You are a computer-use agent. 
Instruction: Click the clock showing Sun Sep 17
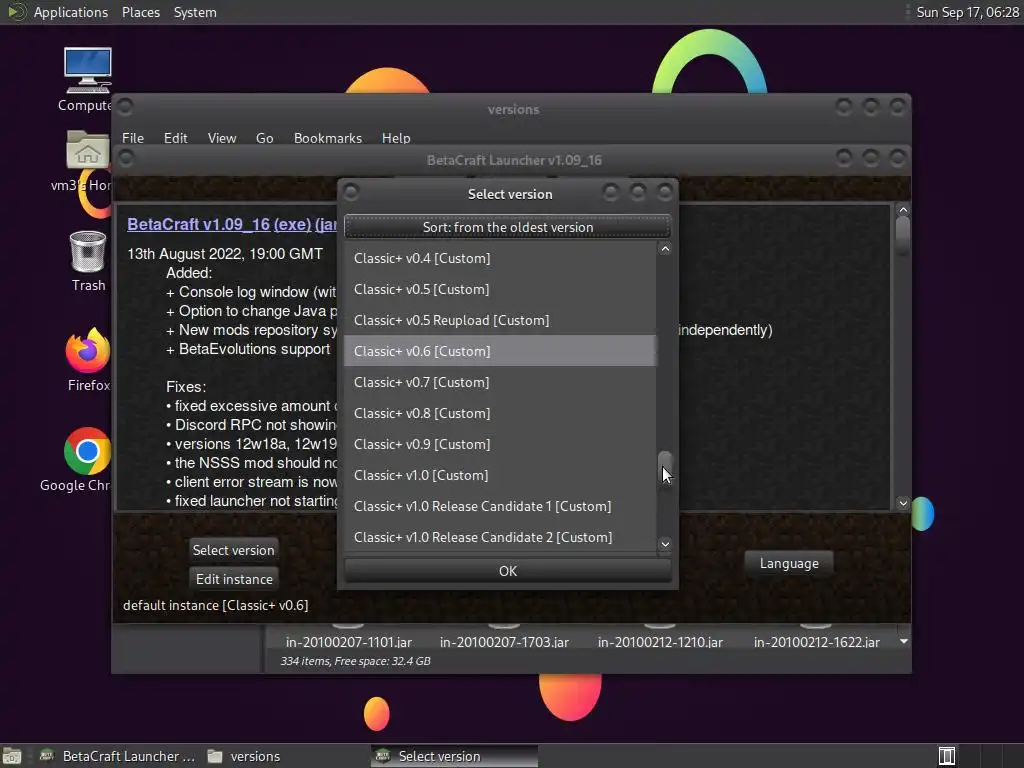(x=967, y=12)
